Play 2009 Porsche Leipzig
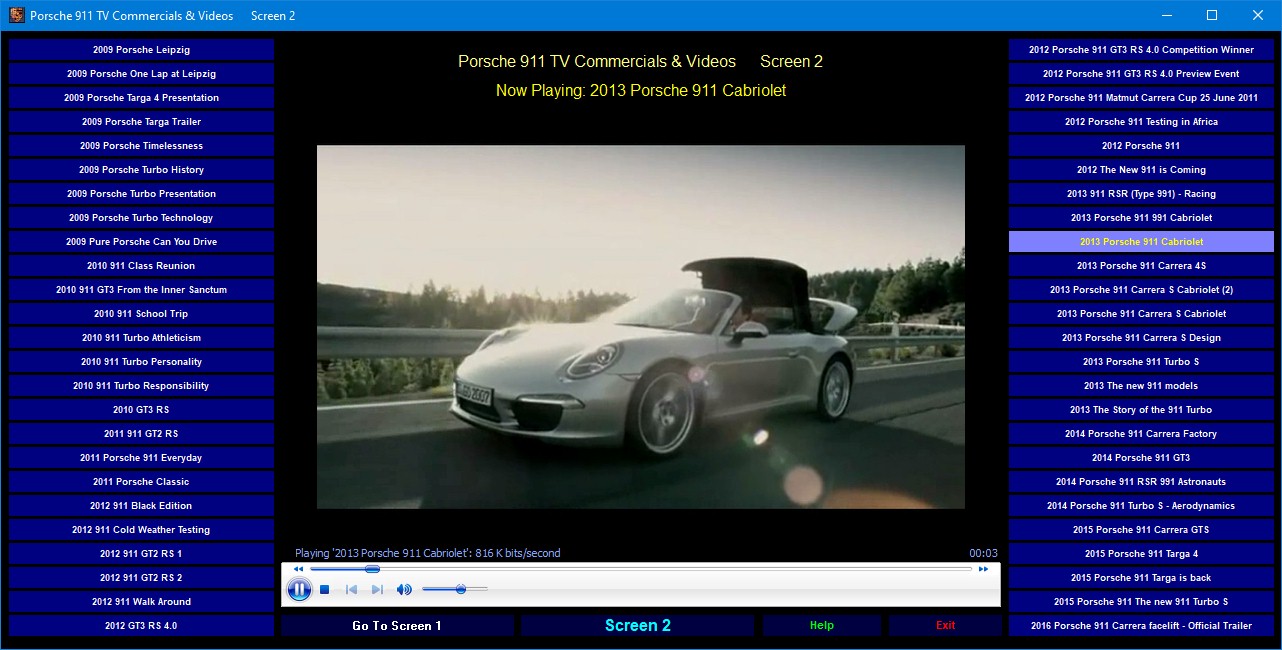 141,50
